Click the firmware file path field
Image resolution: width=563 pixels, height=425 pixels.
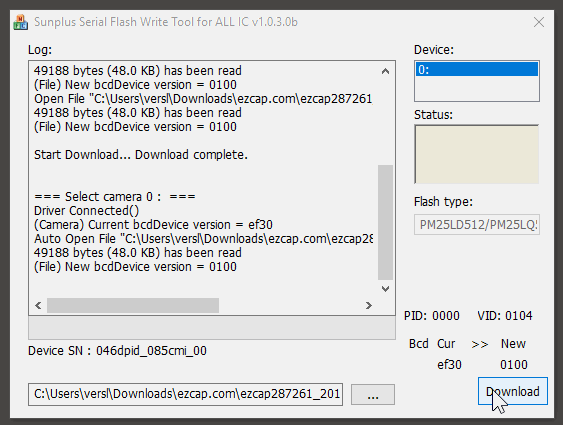186,394
